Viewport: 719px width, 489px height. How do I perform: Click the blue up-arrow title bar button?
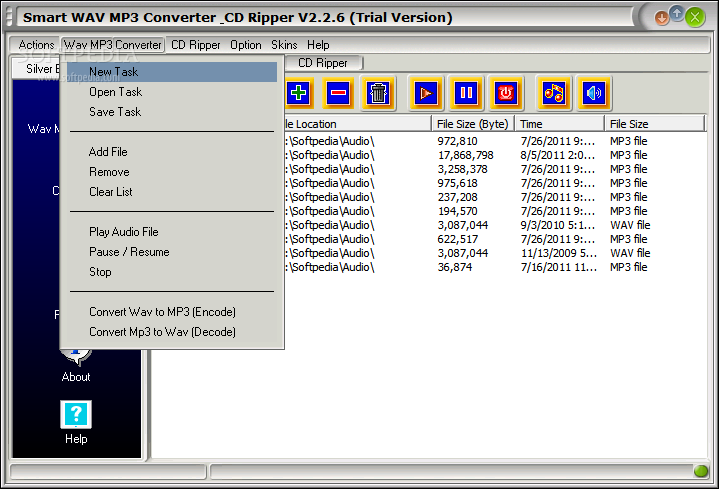[x=677, y=14]
